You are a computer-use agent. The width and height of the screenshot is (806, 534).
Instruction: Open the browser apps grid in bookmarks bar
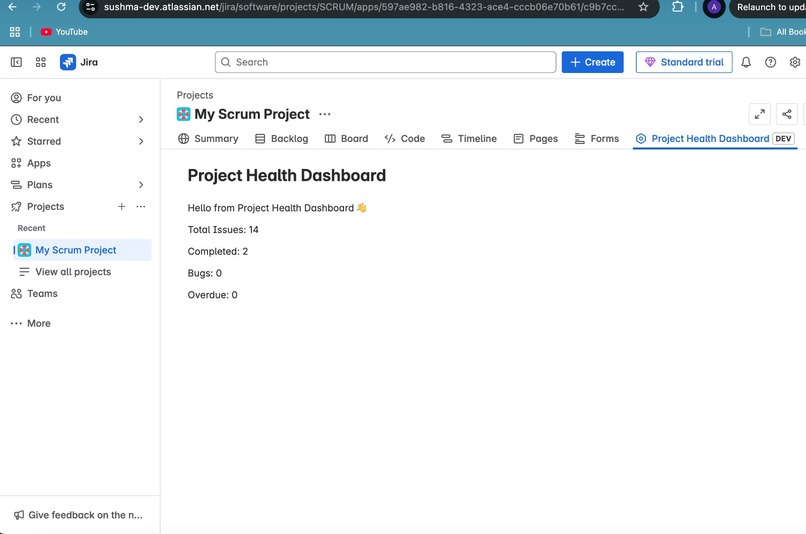click(15, 32)
